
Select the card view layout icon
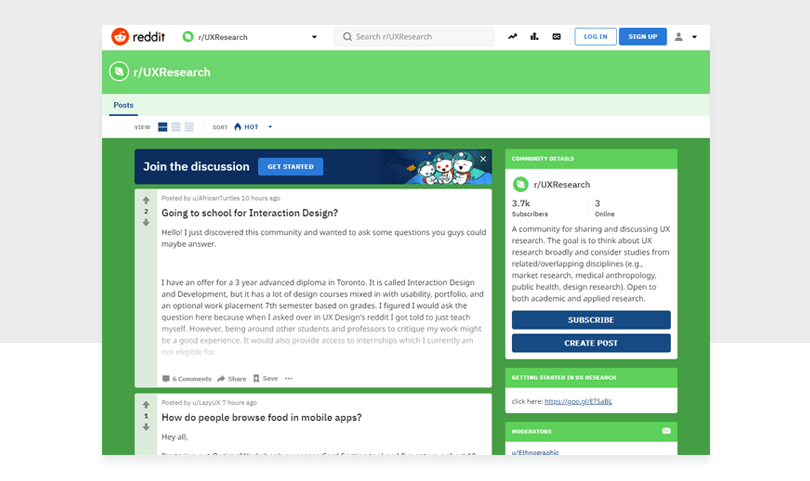click(162, 127)
